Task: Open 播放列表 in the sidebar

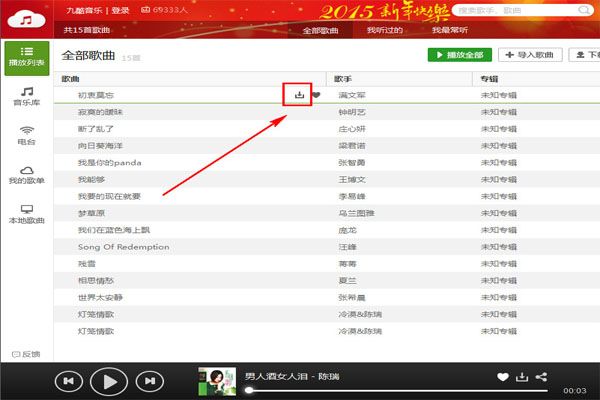Action: pyautogui.click(x=26, y=60)
